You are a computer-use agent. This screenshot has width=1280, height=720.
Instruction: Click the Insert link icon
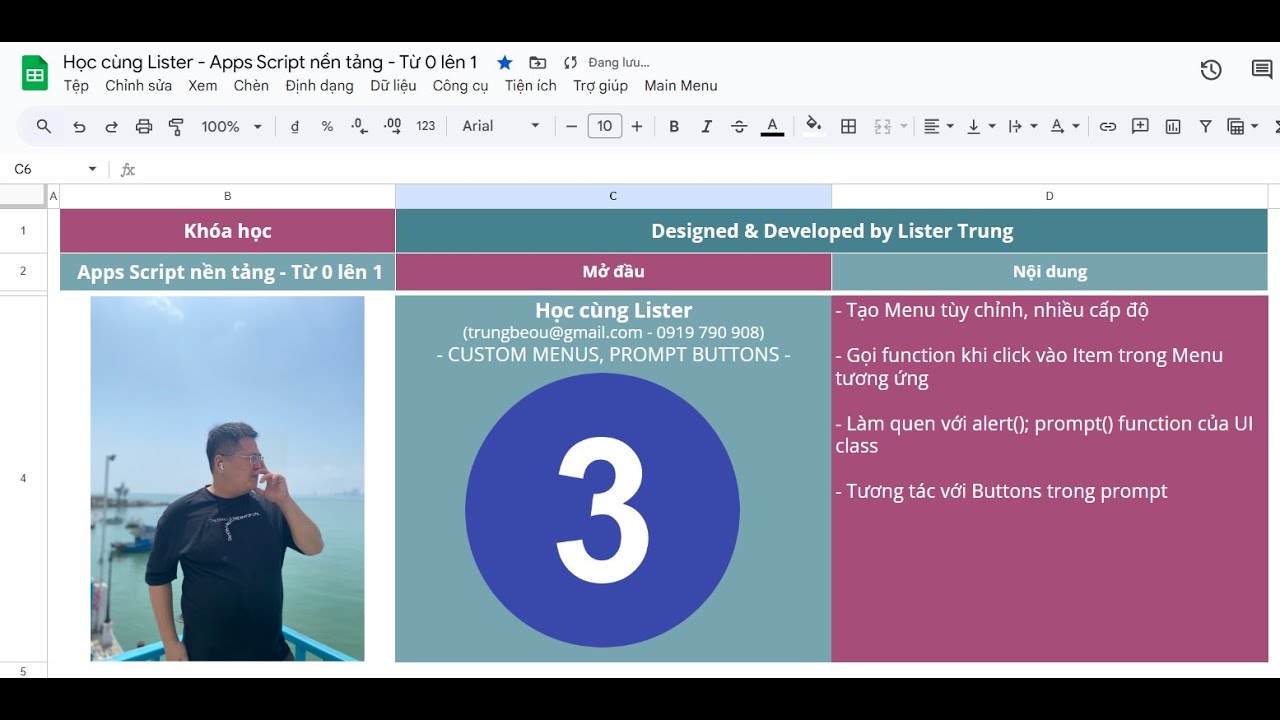pos(1108,126)
